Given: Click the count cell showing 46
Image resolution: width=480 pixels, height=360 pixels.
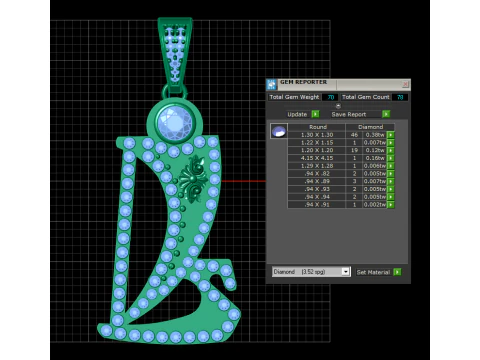Looking at the screenshot, I should 354,135.
